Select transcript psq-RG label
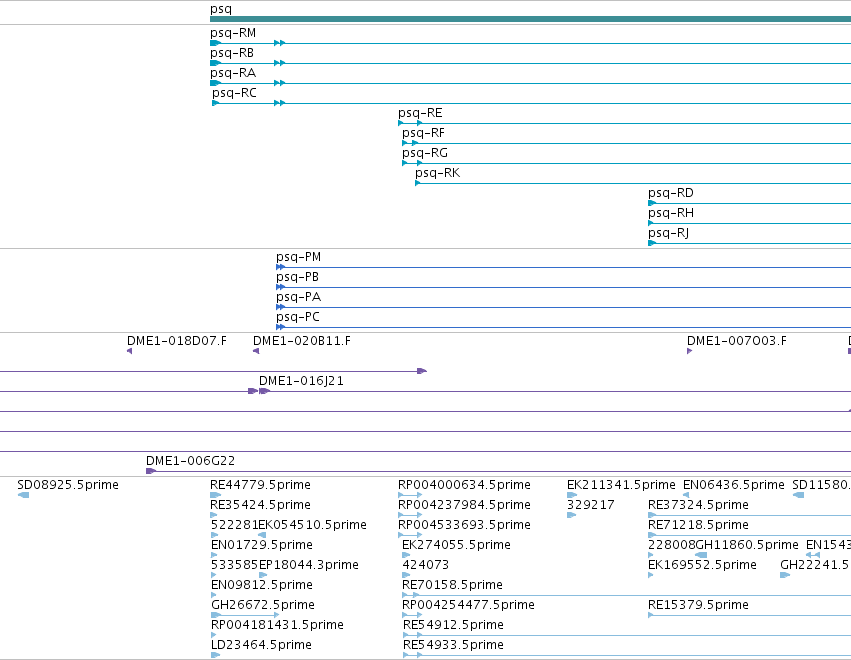 tap(425, 153)
